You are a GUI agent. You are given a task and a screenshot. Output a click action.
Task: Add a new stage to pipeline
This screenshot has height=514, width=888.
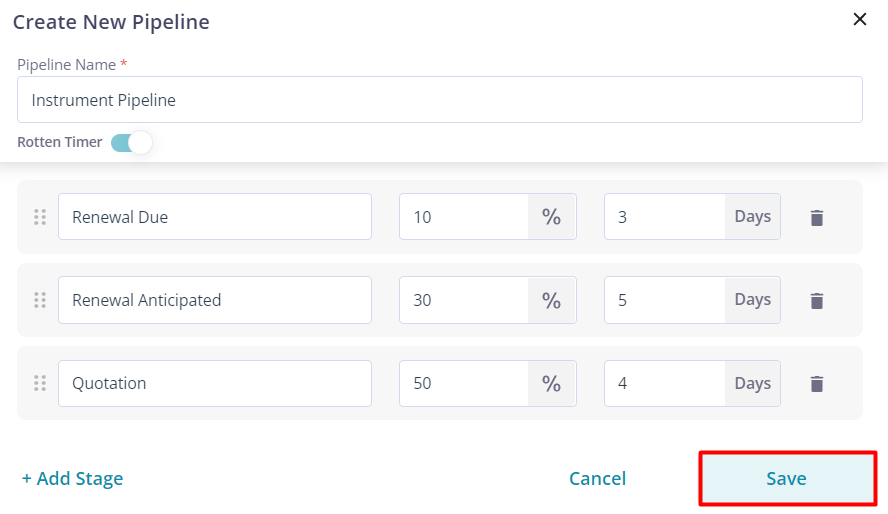[73, 479]
